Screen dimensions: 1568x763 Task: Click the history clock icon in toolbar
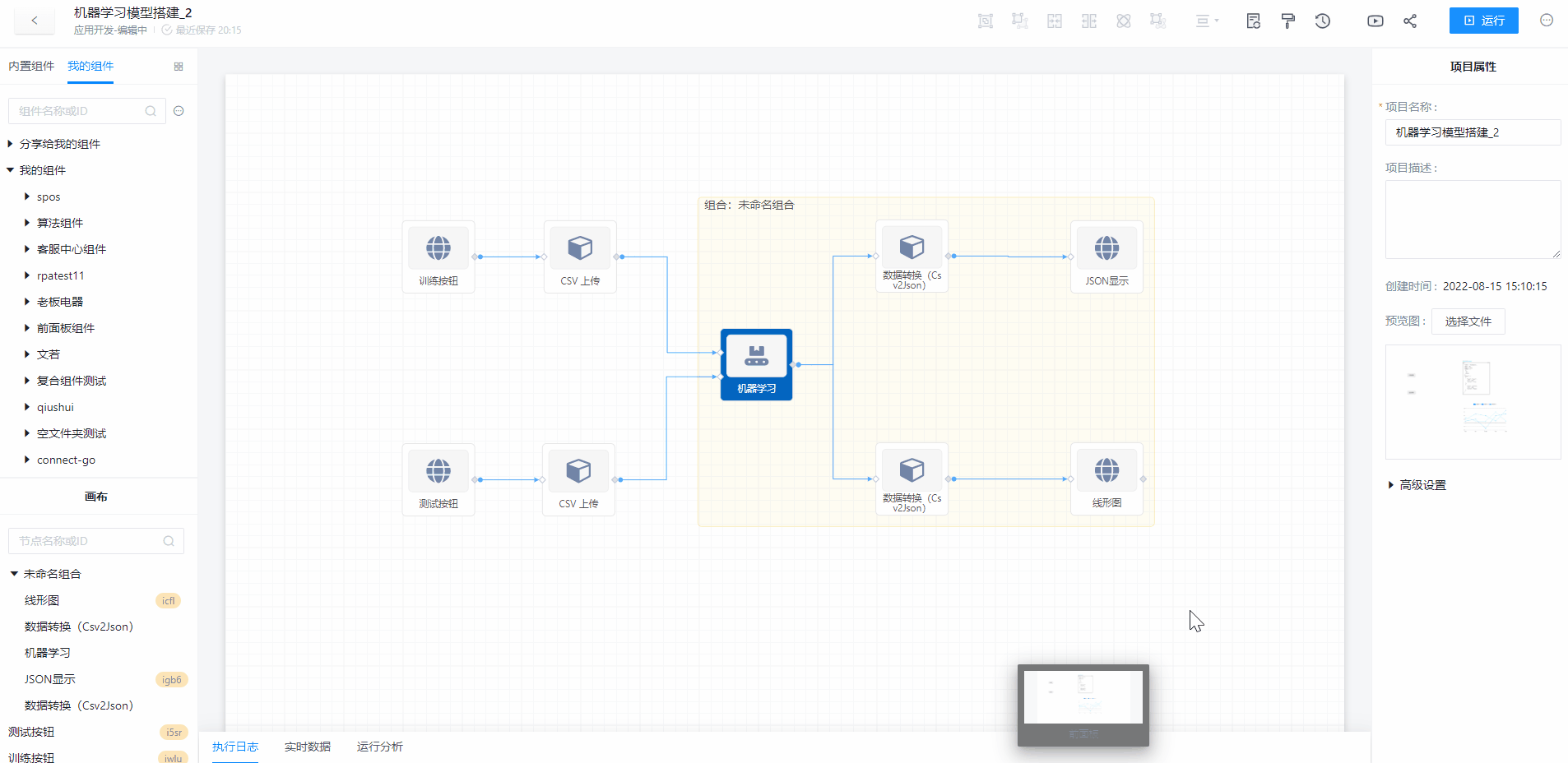click(1322, 21)
